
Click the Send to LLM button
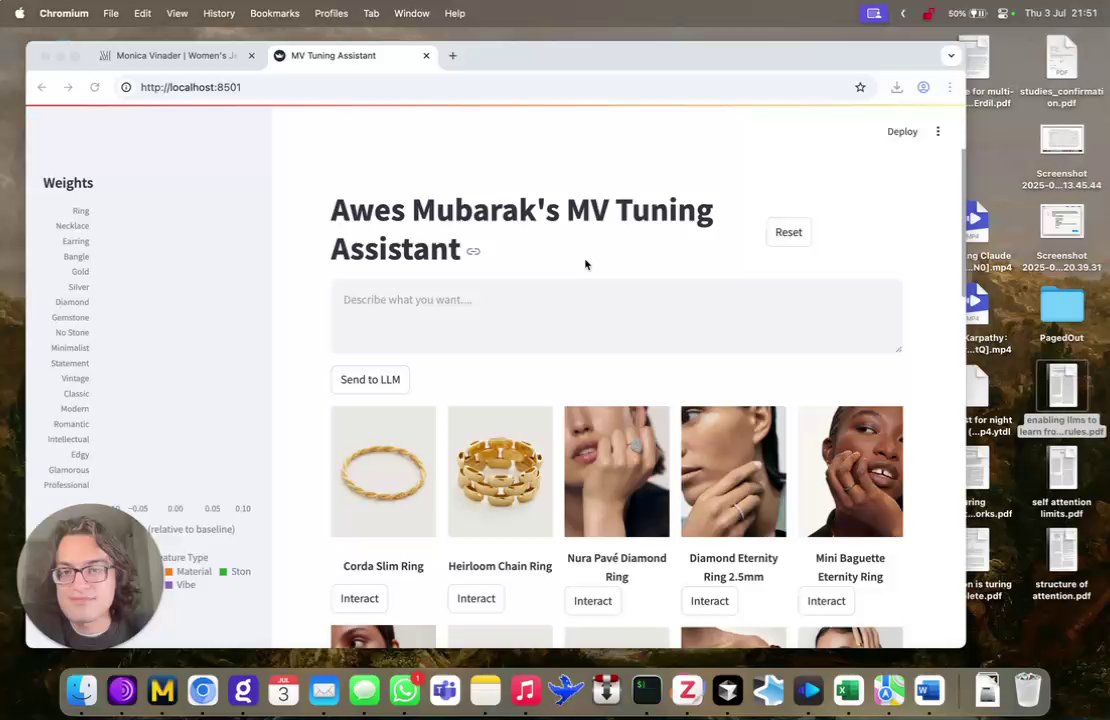[x=370, y=379]
